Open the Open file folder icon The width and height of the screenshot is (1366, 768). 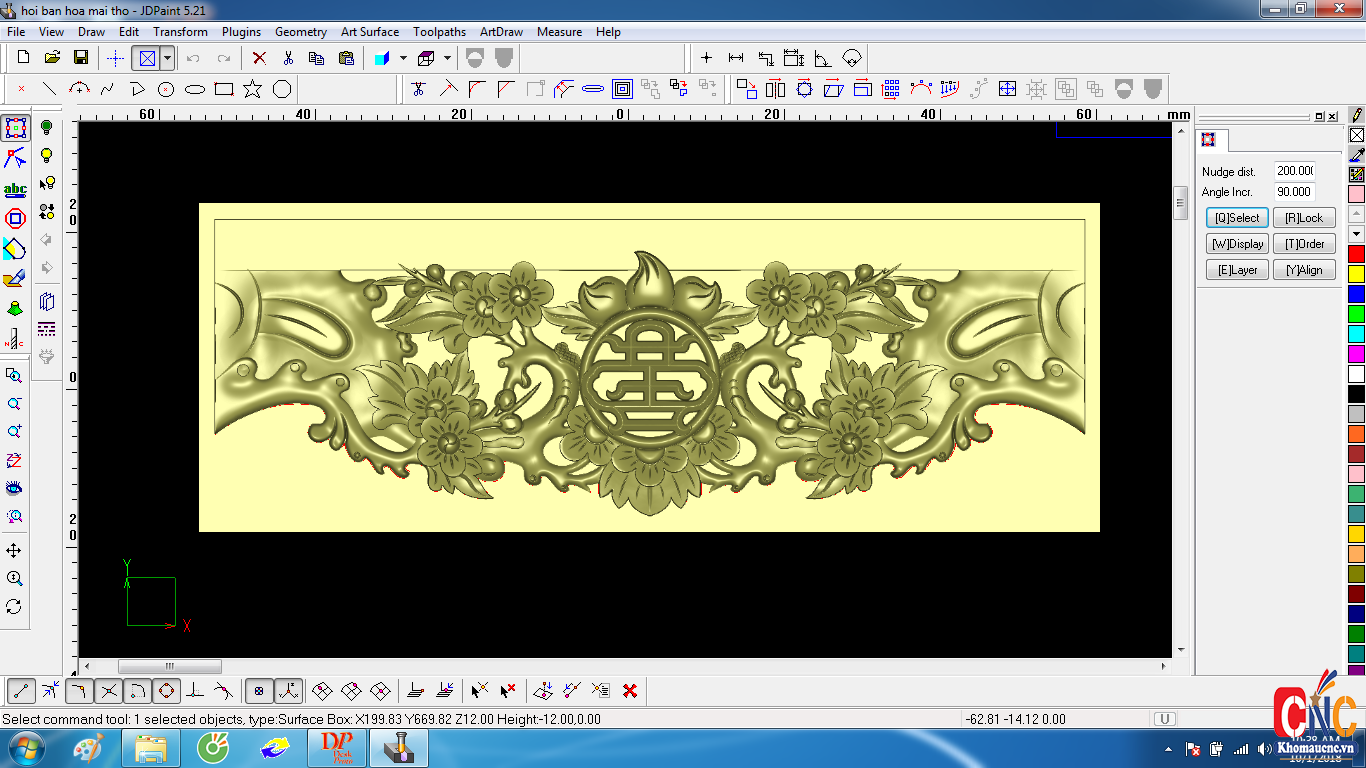tap(53, 58)
